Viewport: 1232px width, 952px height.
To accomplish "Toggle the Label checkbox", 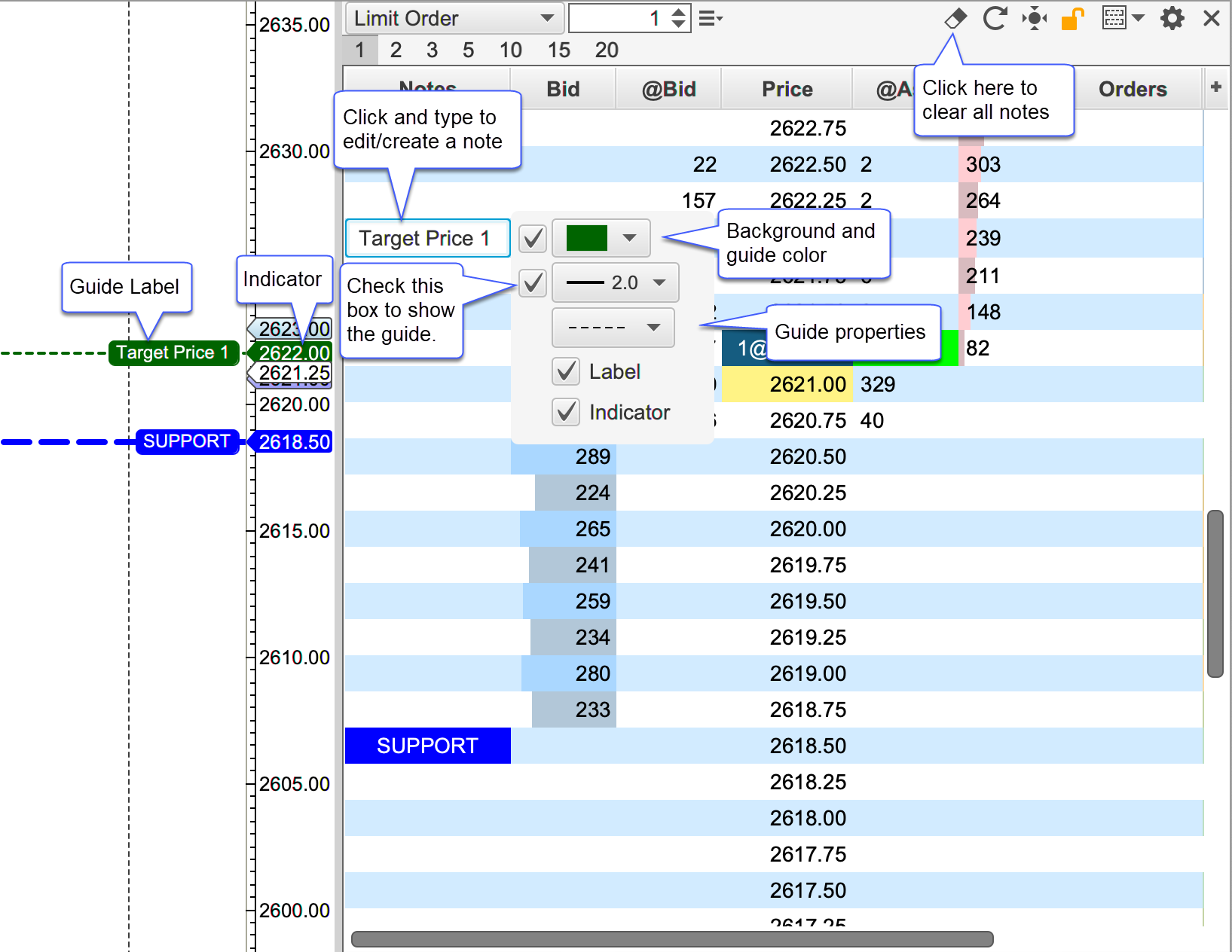I will click(x=566, y=371).
